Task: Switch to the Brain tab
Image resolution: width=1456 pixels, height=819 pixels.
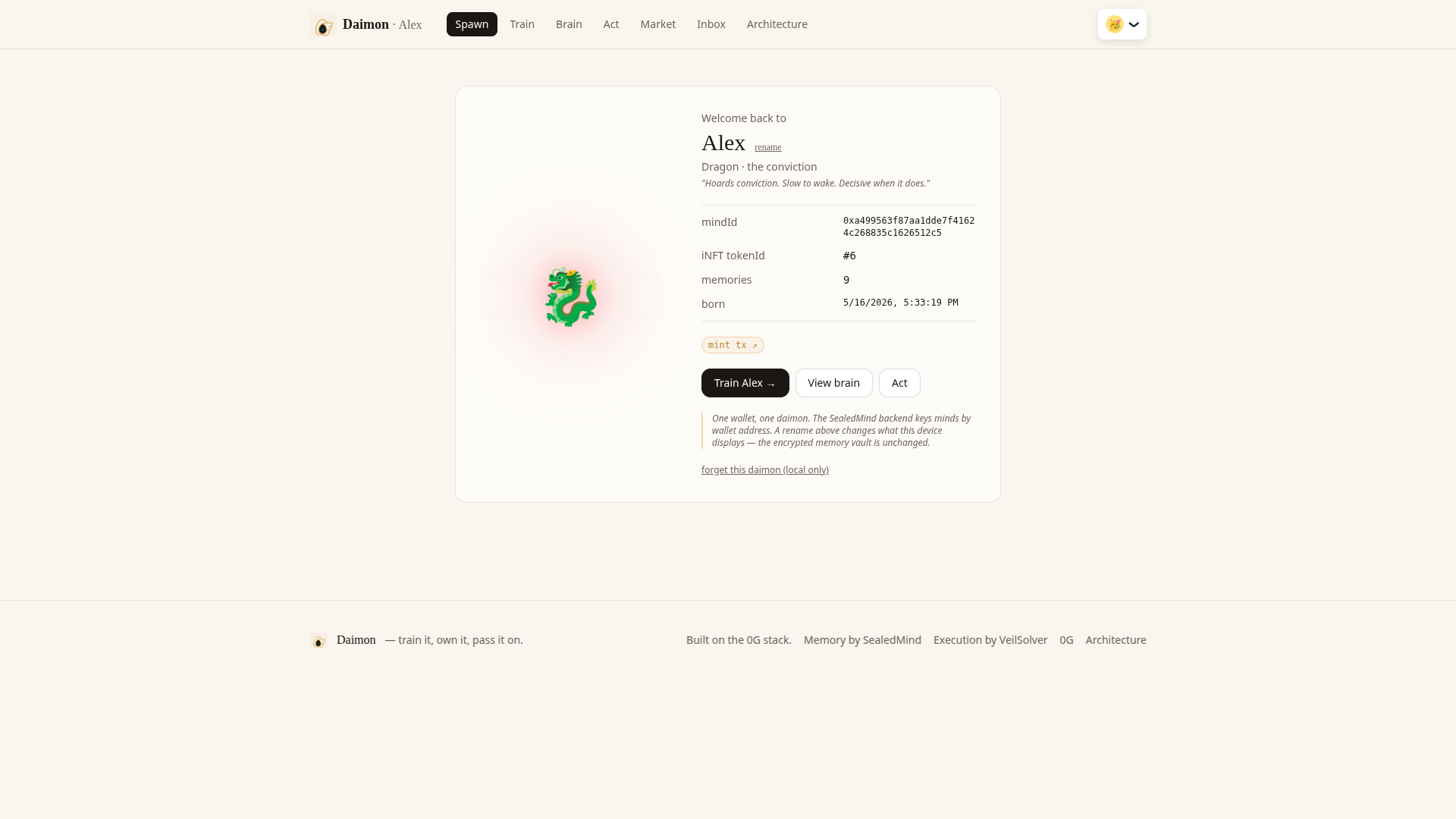Action: pos(569,24)
